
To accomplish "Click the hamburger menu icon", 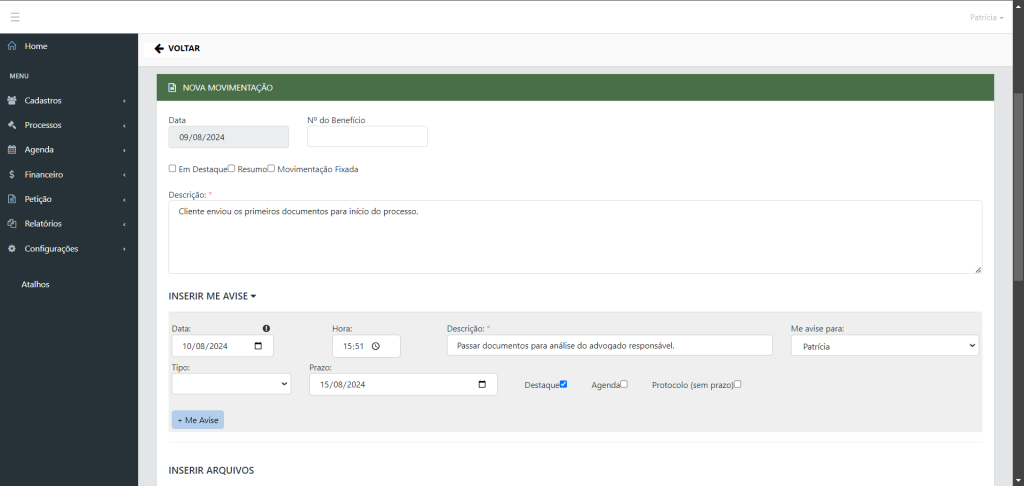I will coord(15,17).
